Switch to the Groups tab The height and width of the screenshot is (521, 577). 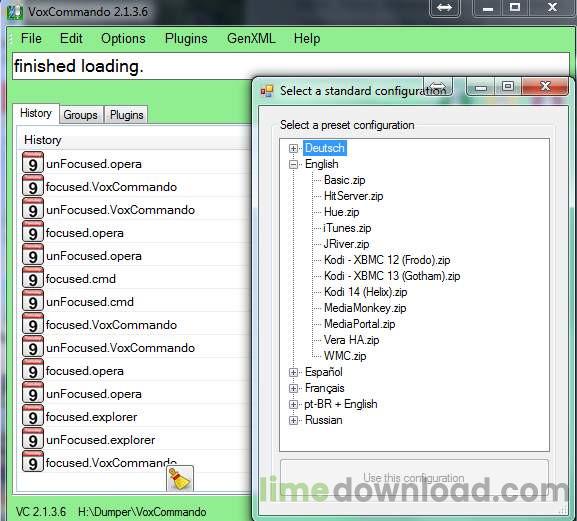(x=81, y=115)
